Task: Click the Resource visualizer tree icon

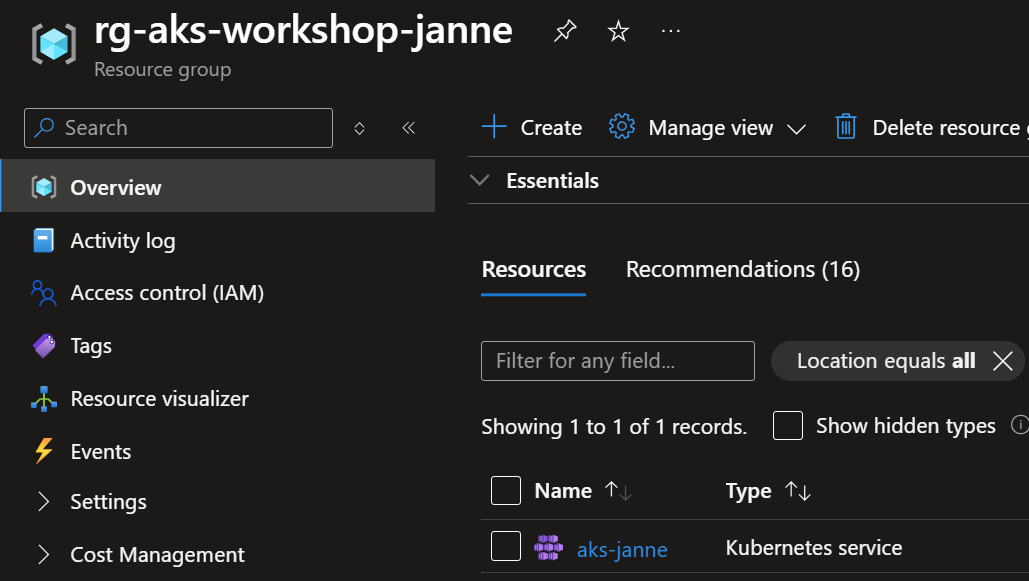Action: pos(44,398)
